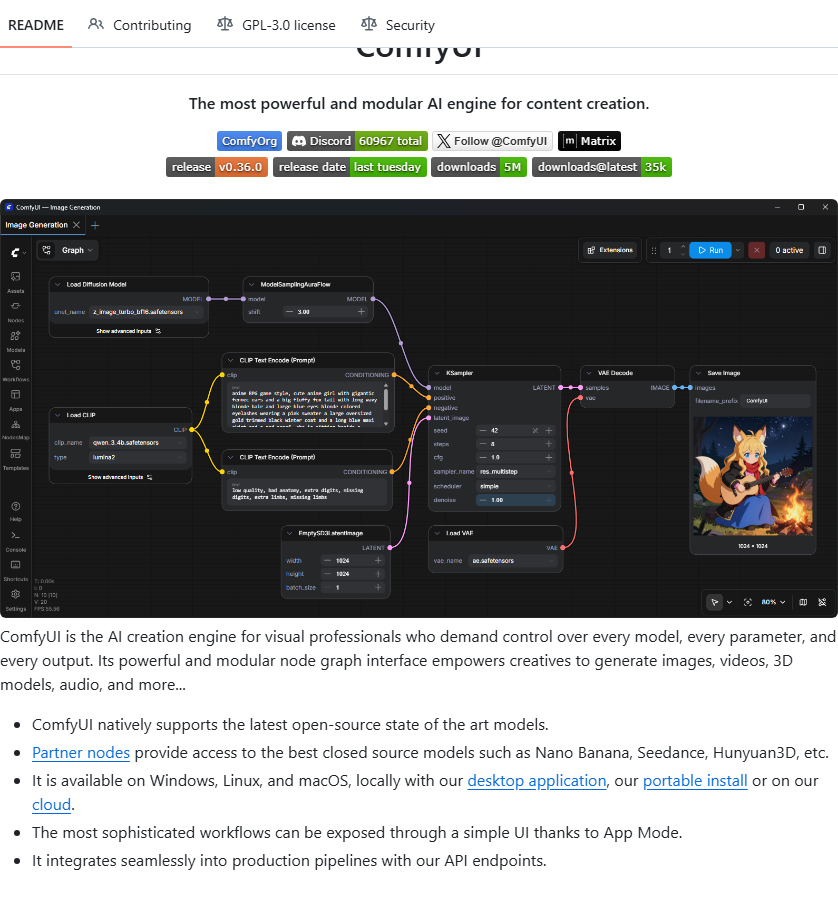This screenshot has width=838, height=900.
Task: Collapse the Load Diffusion Model node
Action: pos(58,284)
